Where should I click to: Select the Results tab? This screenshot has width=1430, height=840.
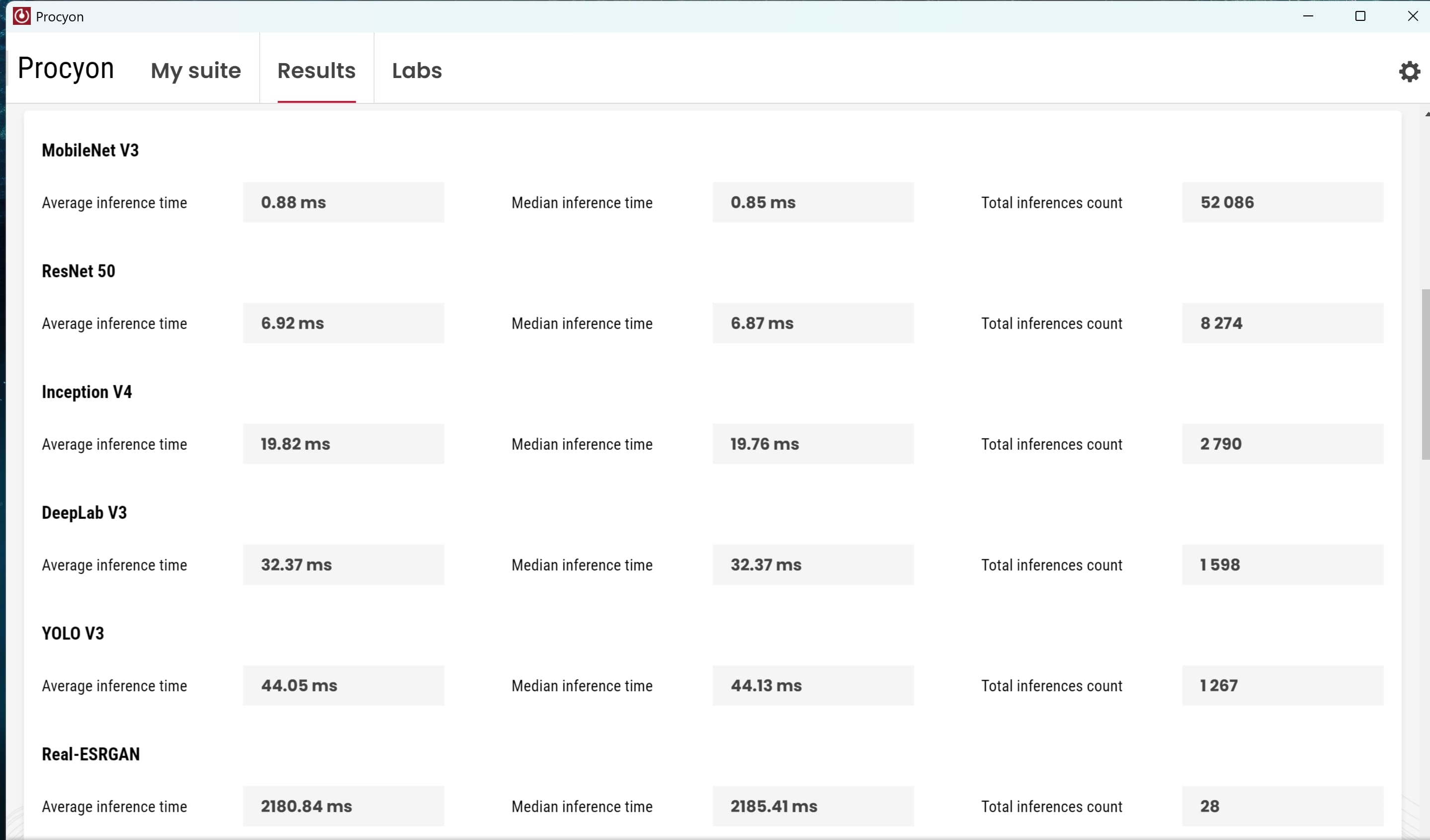click(x=316, y=71)
